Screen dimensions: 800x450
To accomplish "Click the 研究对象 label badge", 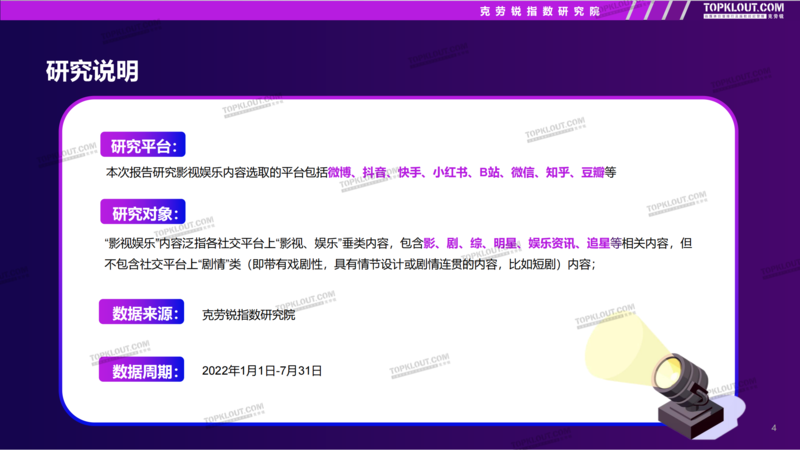I will 143,212.
